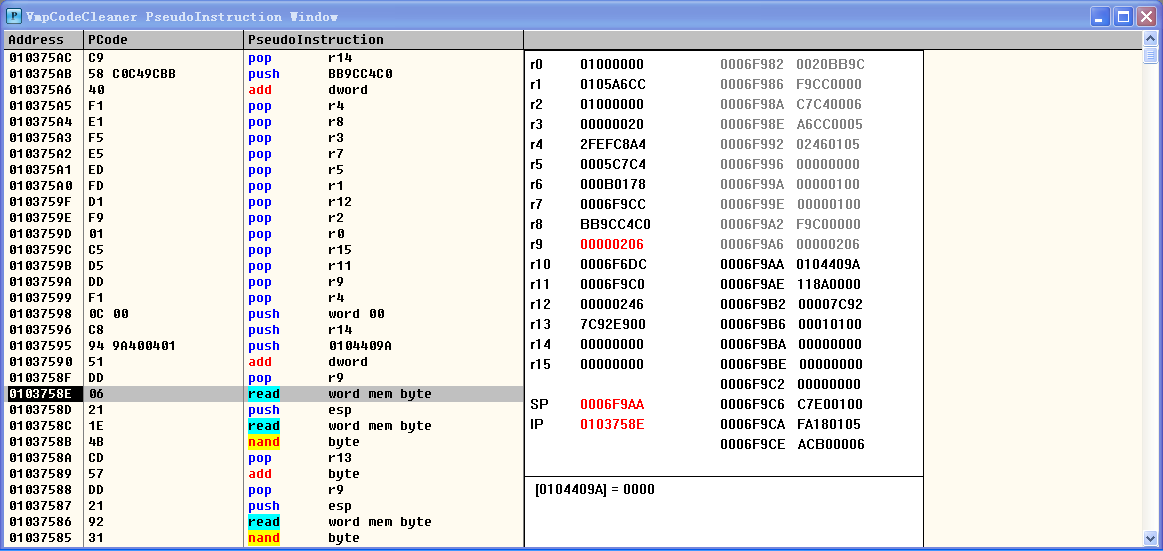1163x551 pixels.
Task: Select row at address 0103759A
Action: (264, 282)
